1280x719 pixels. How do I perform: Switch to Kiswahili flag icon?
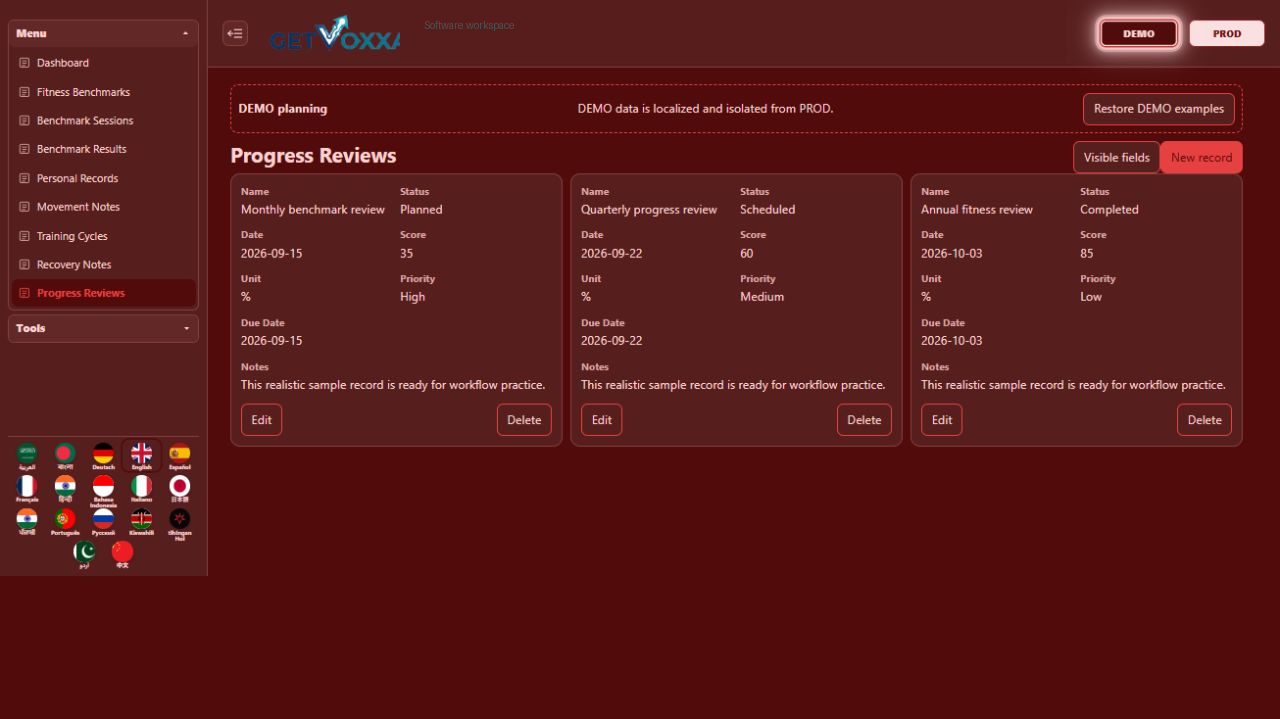point(141,519)
